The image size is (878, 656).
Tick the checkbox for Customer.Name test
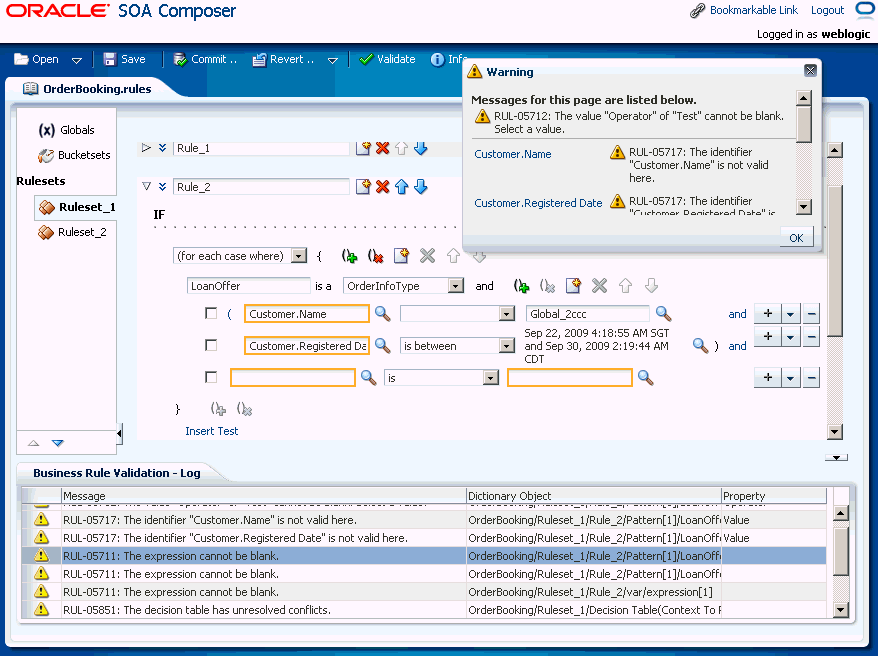[x=211, y=313]
